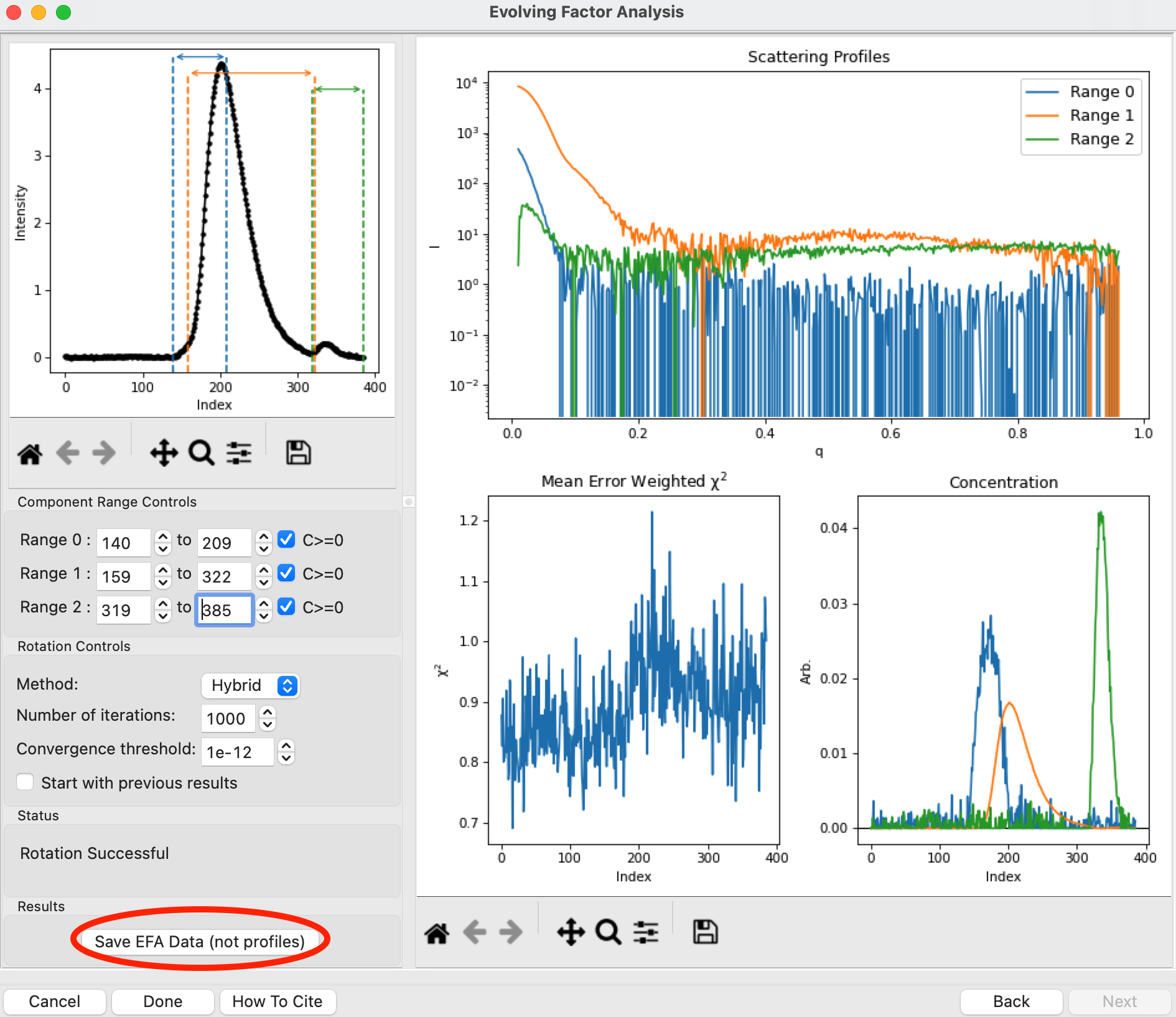This screenshot has width=1176, height=1017.
Task: Activate zoom magnifier in left plot toolbar
Action: tap(201, 453)
